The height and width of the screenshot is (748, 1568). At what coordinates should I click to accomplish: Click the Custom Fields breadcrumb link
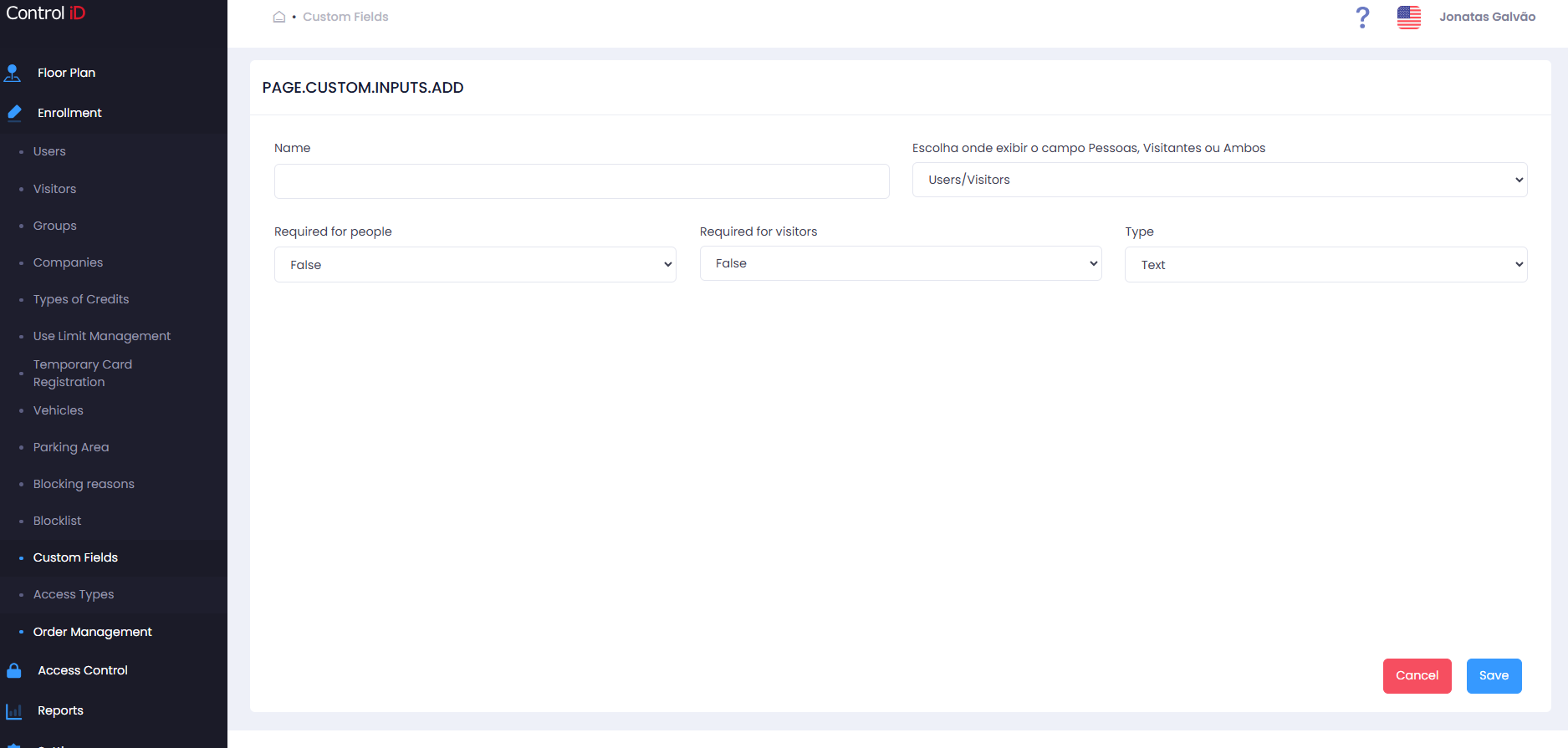(x=345, y=17)
